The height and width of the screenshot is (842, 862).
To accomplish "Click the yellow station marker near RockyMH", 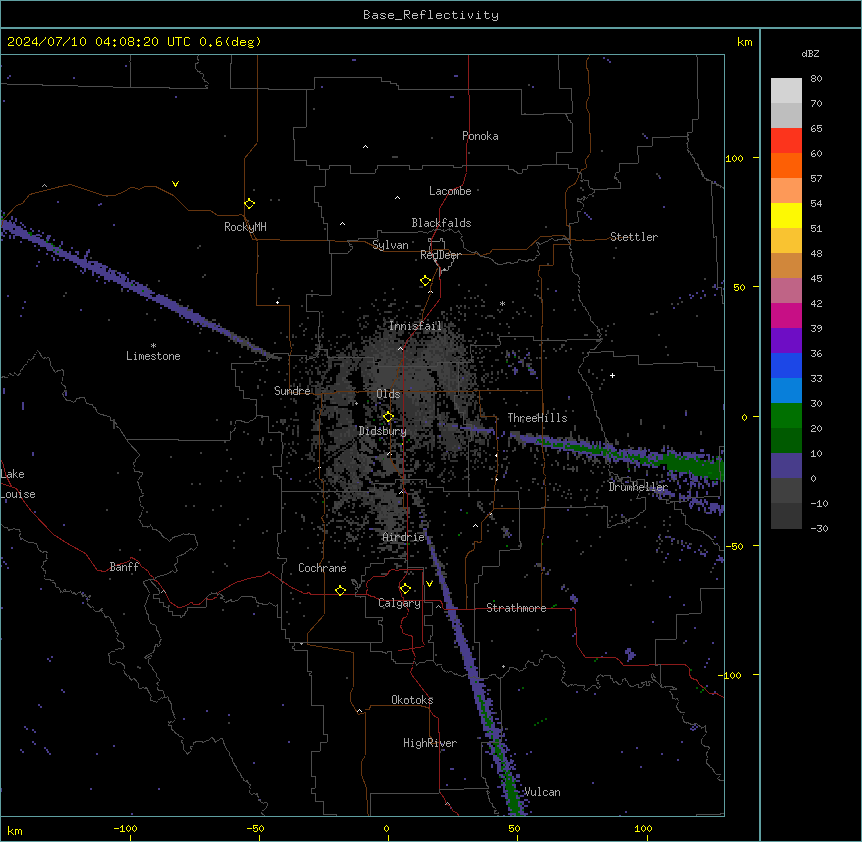I will click(x=249, y=204).
